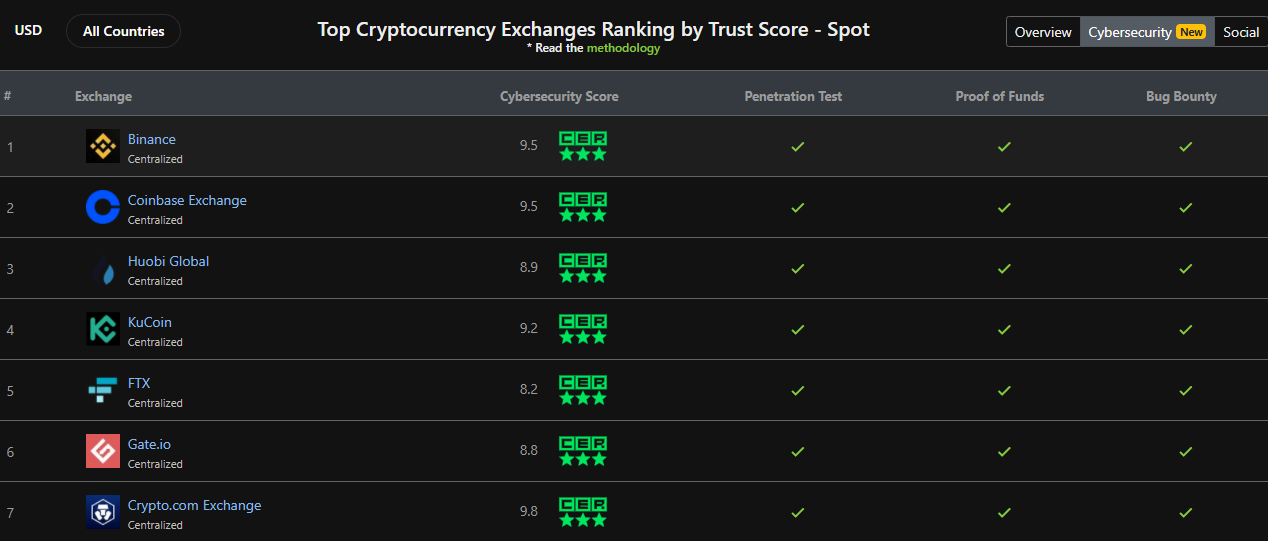
Task: Click rank number 1 in Binance row
Action: 10,148
